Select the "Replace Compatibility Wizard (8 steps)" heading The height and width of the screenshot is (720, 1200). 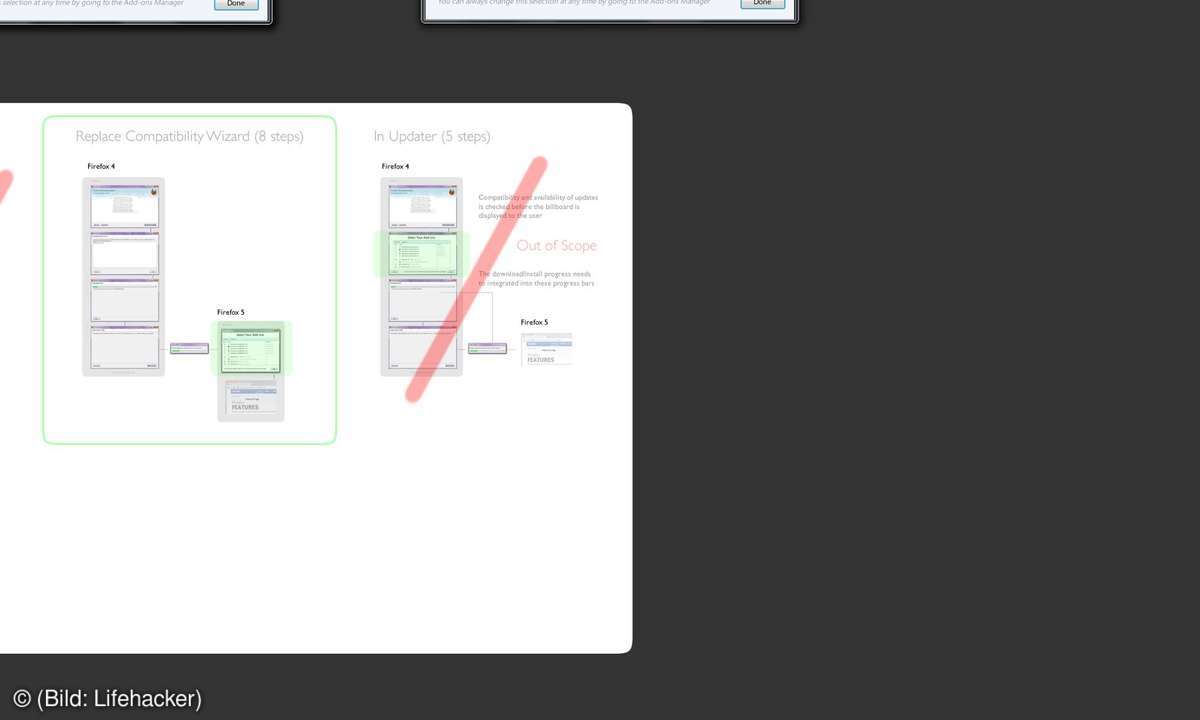point(190,136)
